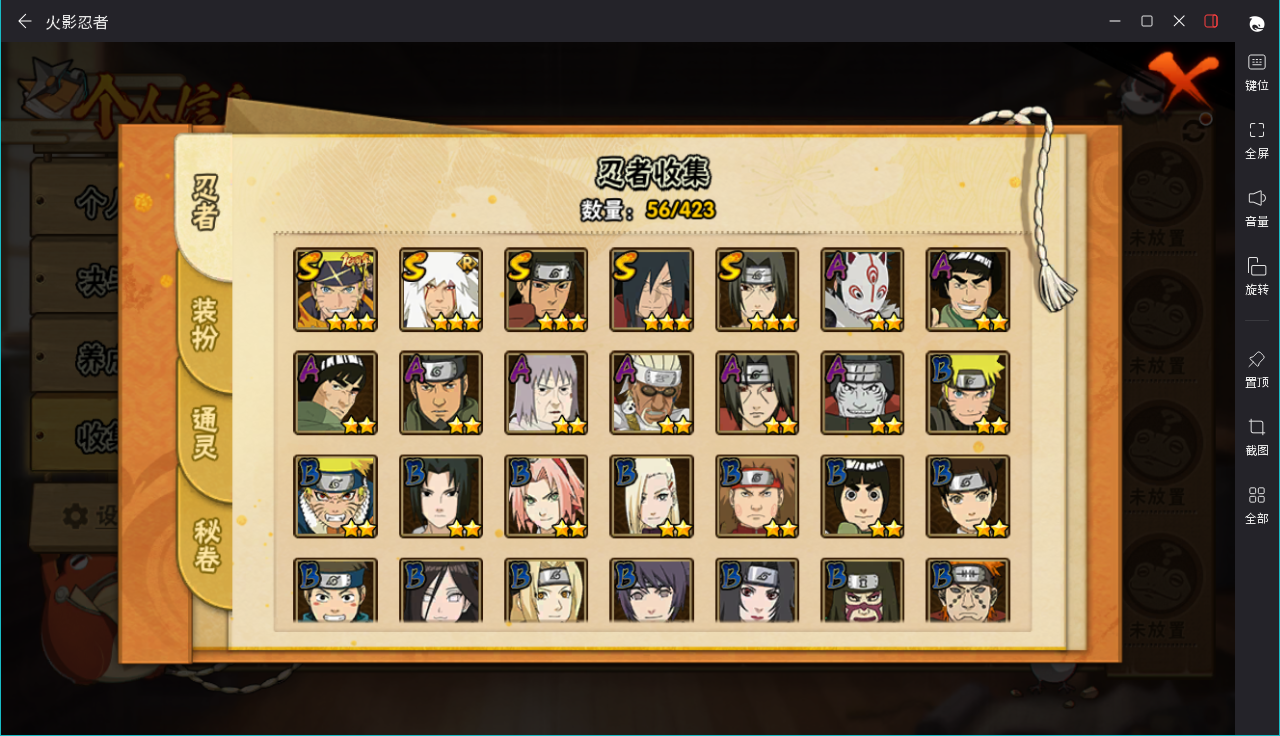The image size is (1280, 736).
Task: Select the A-rank fox mask ninja card
Action: [x=862, y=289]
